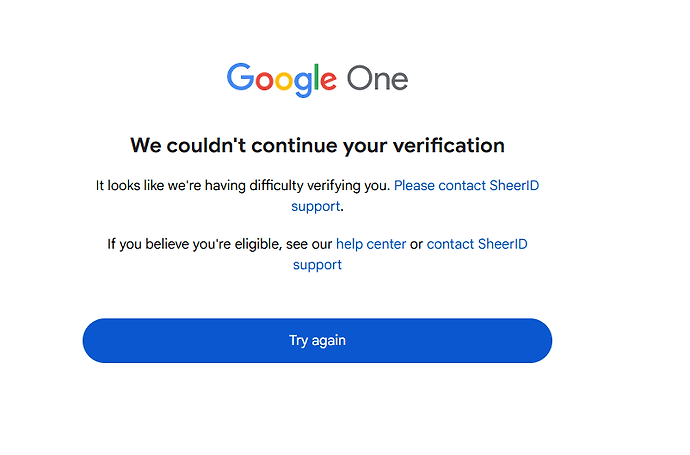Click the word or between the two links
The width and height of the screenshot is (690, 455).
(416, 245)
